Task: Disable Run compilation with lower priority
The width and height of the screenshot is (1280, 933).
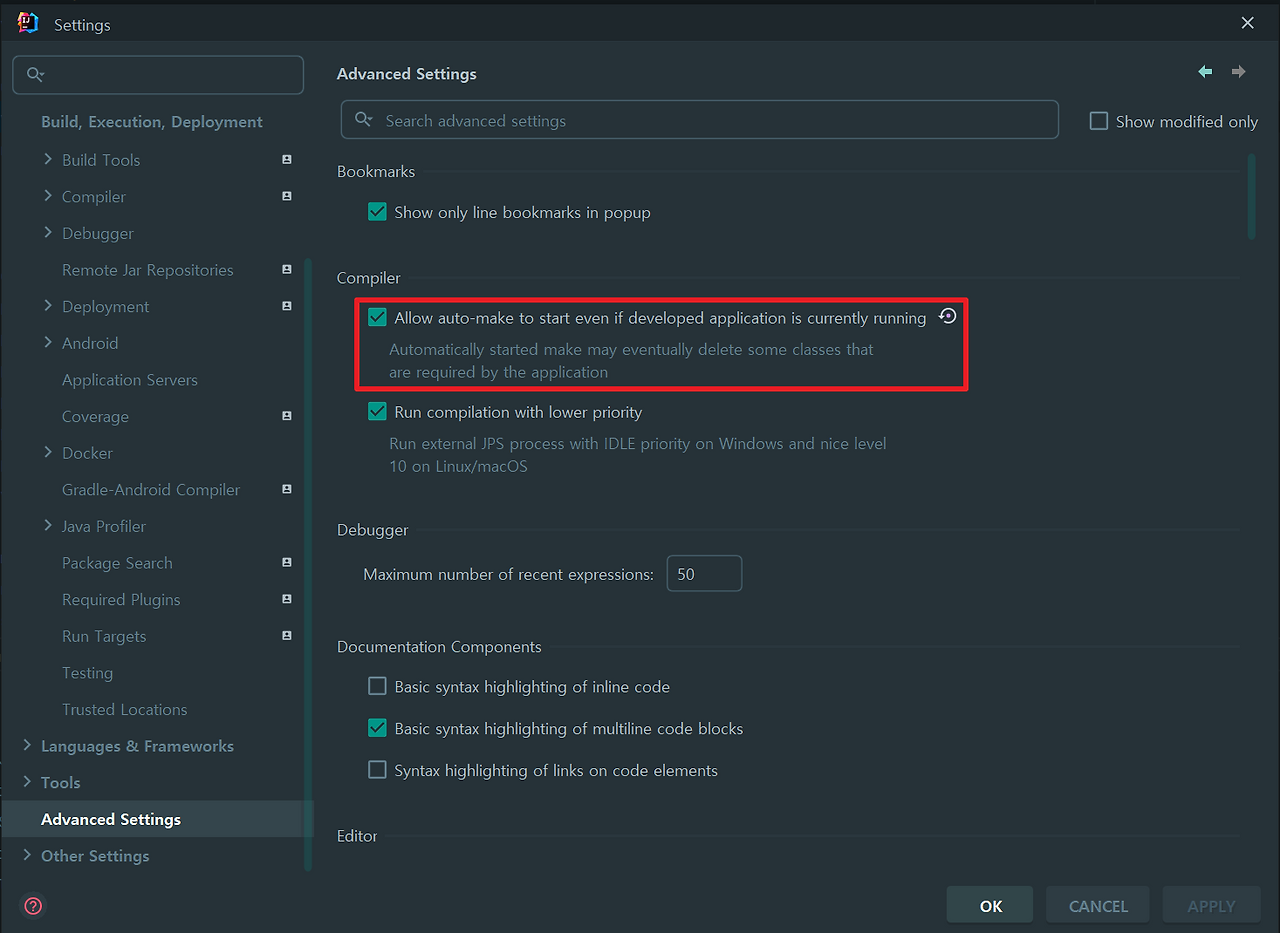Action: pyautogui.click(x=377, y=411)
